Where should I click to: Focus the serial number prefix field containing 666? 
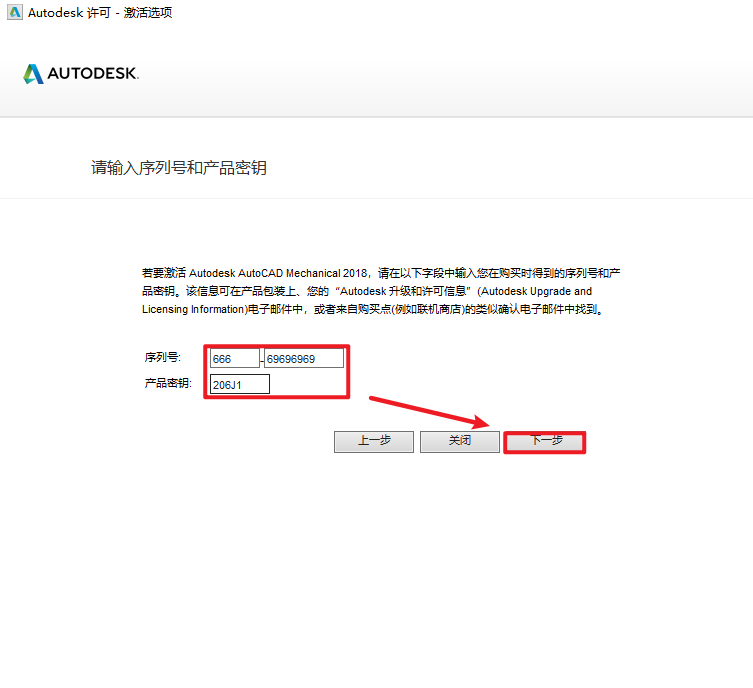click(234, 358)
